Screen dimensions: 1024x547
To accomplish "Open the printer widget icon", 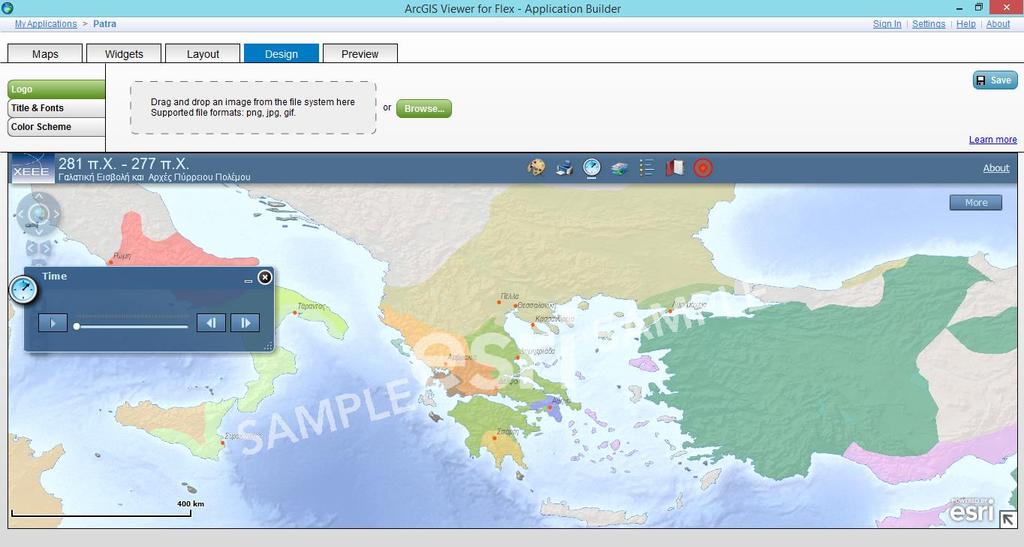I will [x=564, y=168].
